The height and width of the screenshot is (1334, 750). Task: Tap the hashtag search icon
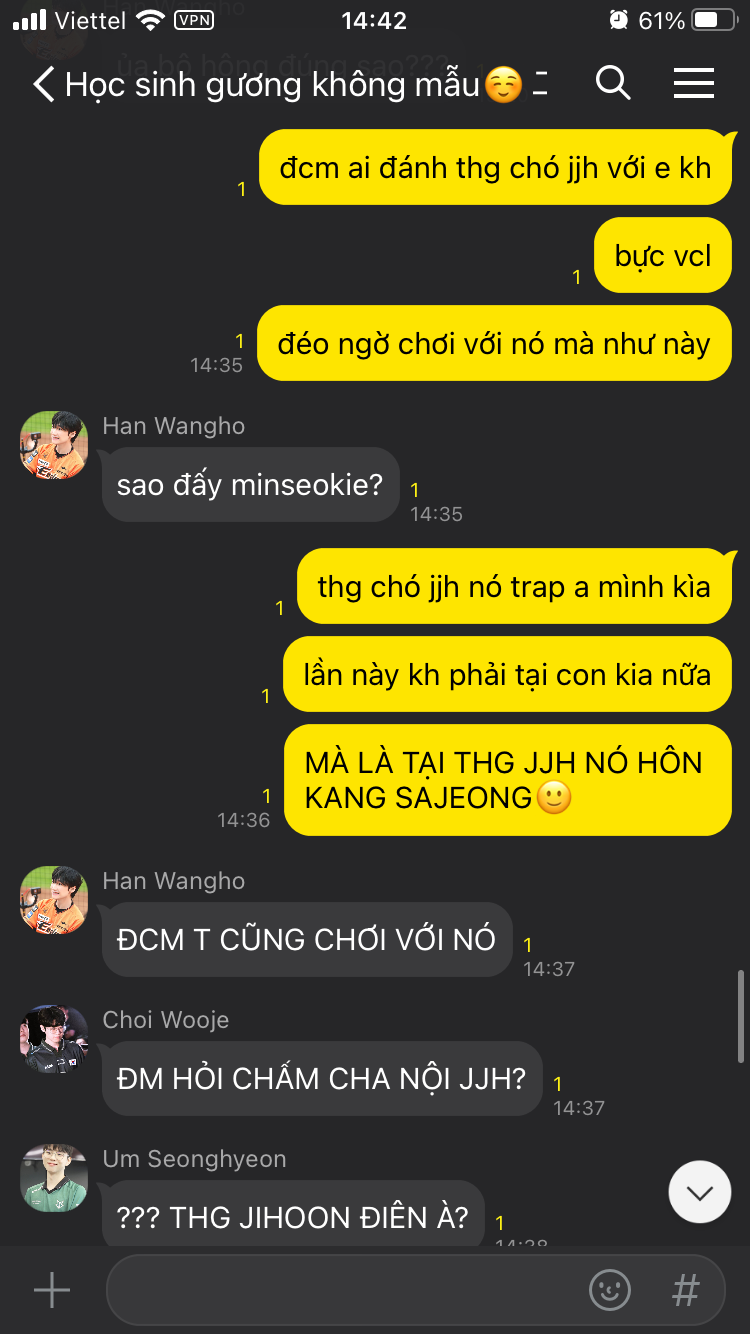686,1290
